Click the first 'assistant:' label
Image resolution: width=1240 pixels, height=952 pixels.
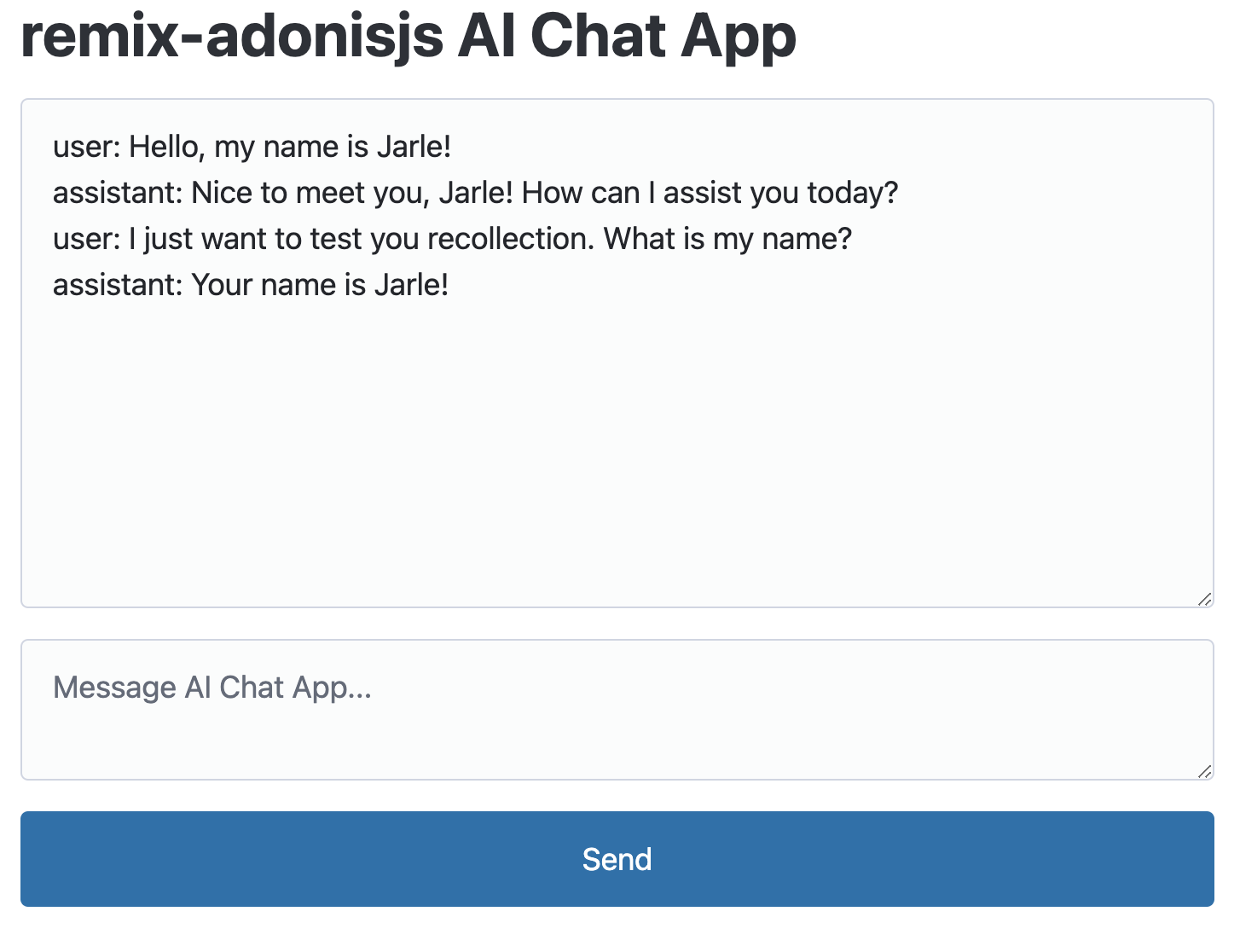pyautogui.click(x=118, y=193)
